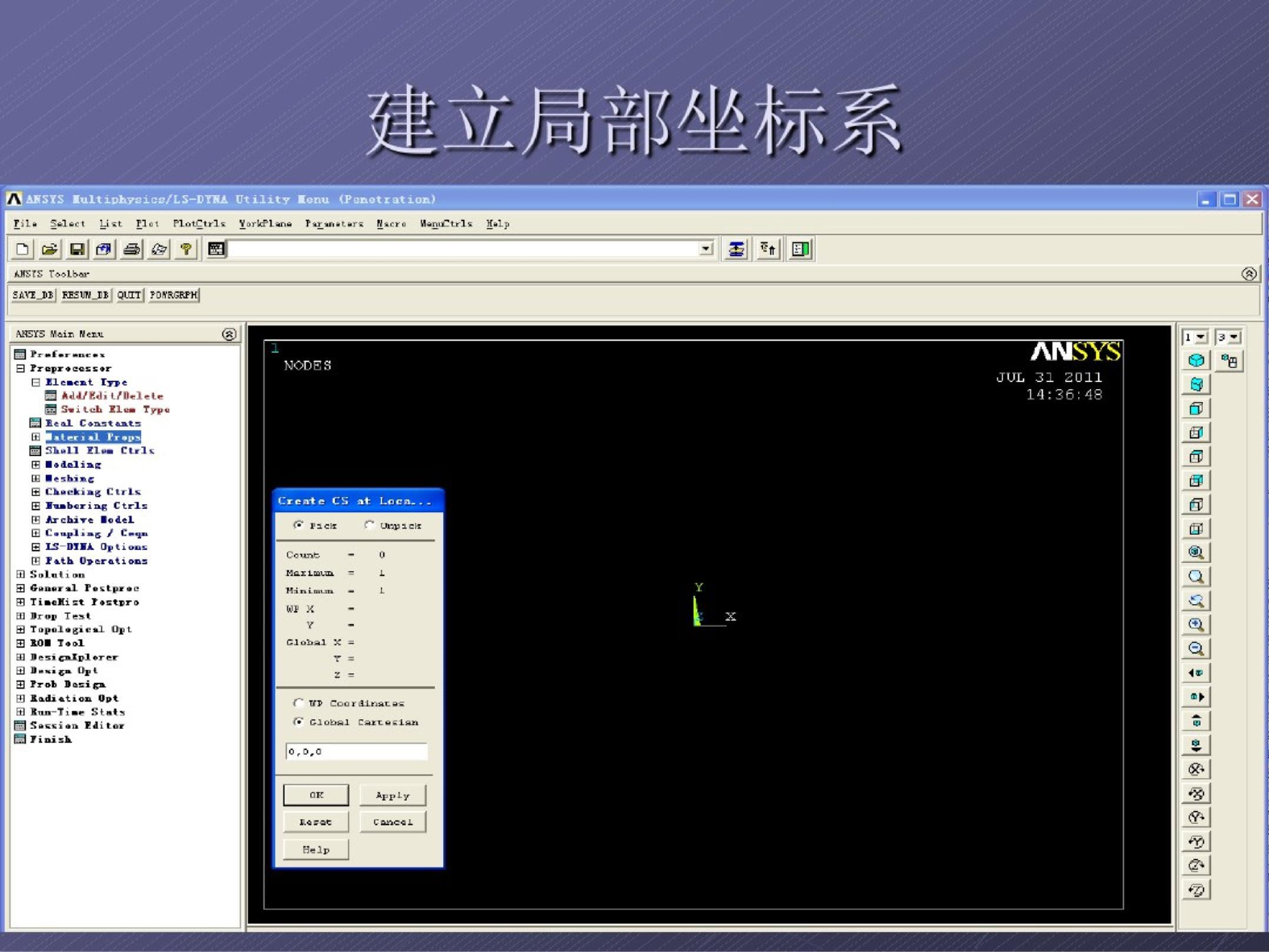
Task: Click Session Editor tree item
Action: point(77,726)
